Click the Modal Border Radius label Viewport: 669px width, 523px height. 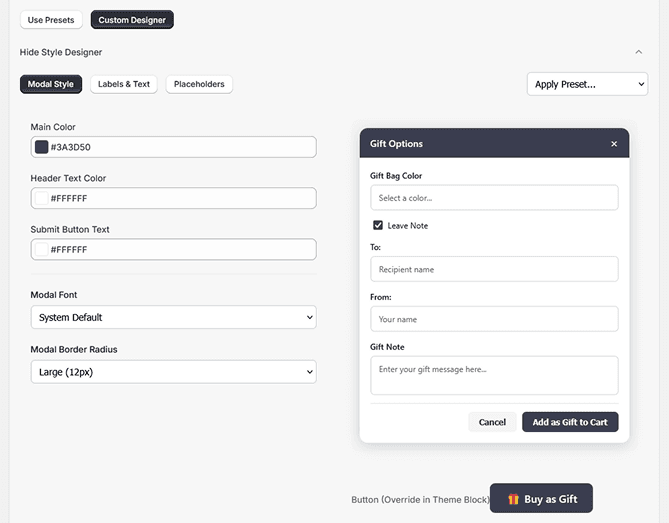(x=74, y=349)
